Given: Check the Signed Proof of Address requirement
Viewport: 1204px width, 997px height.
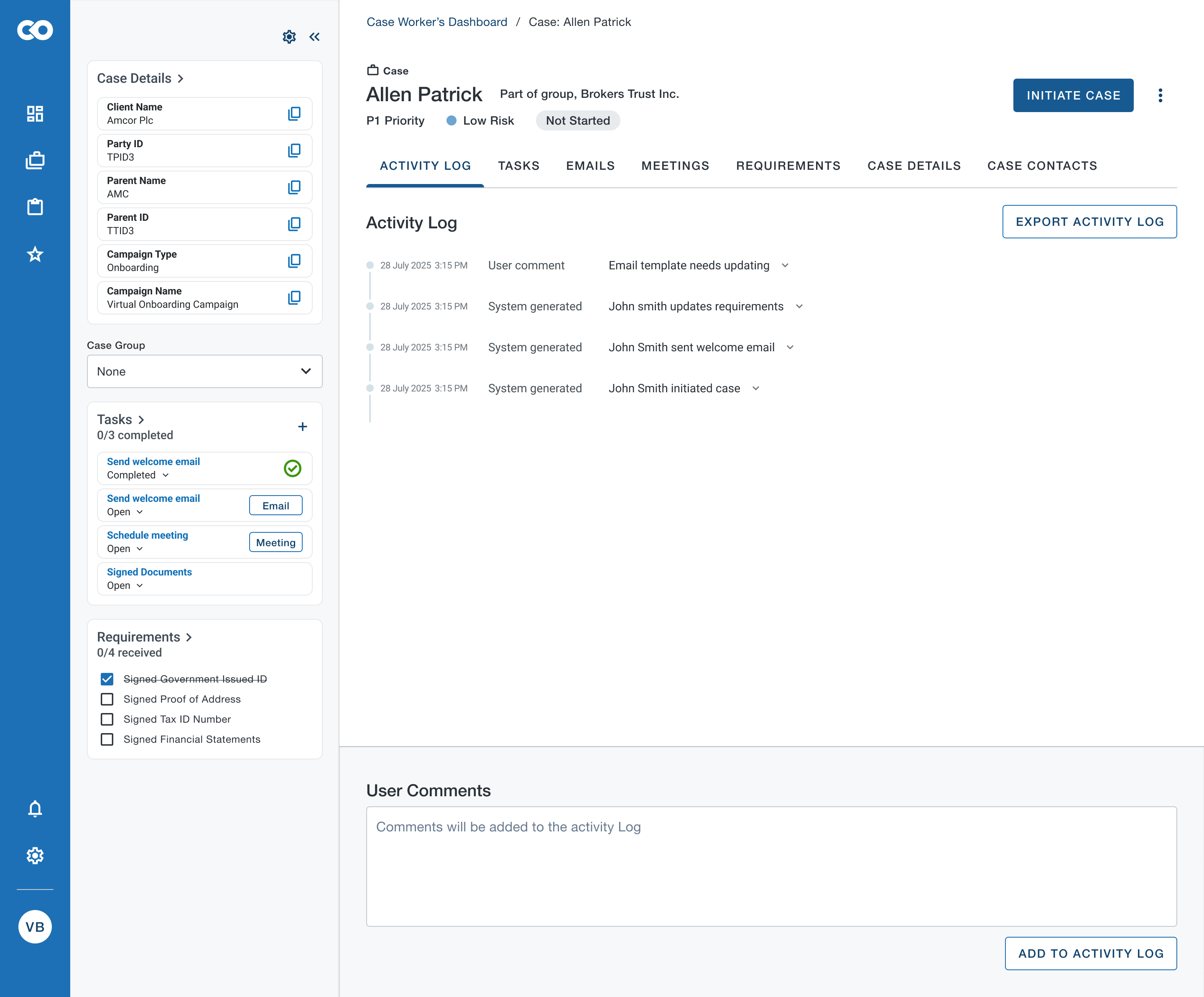Looking at the screenshot, I should (x=107, y=699).
